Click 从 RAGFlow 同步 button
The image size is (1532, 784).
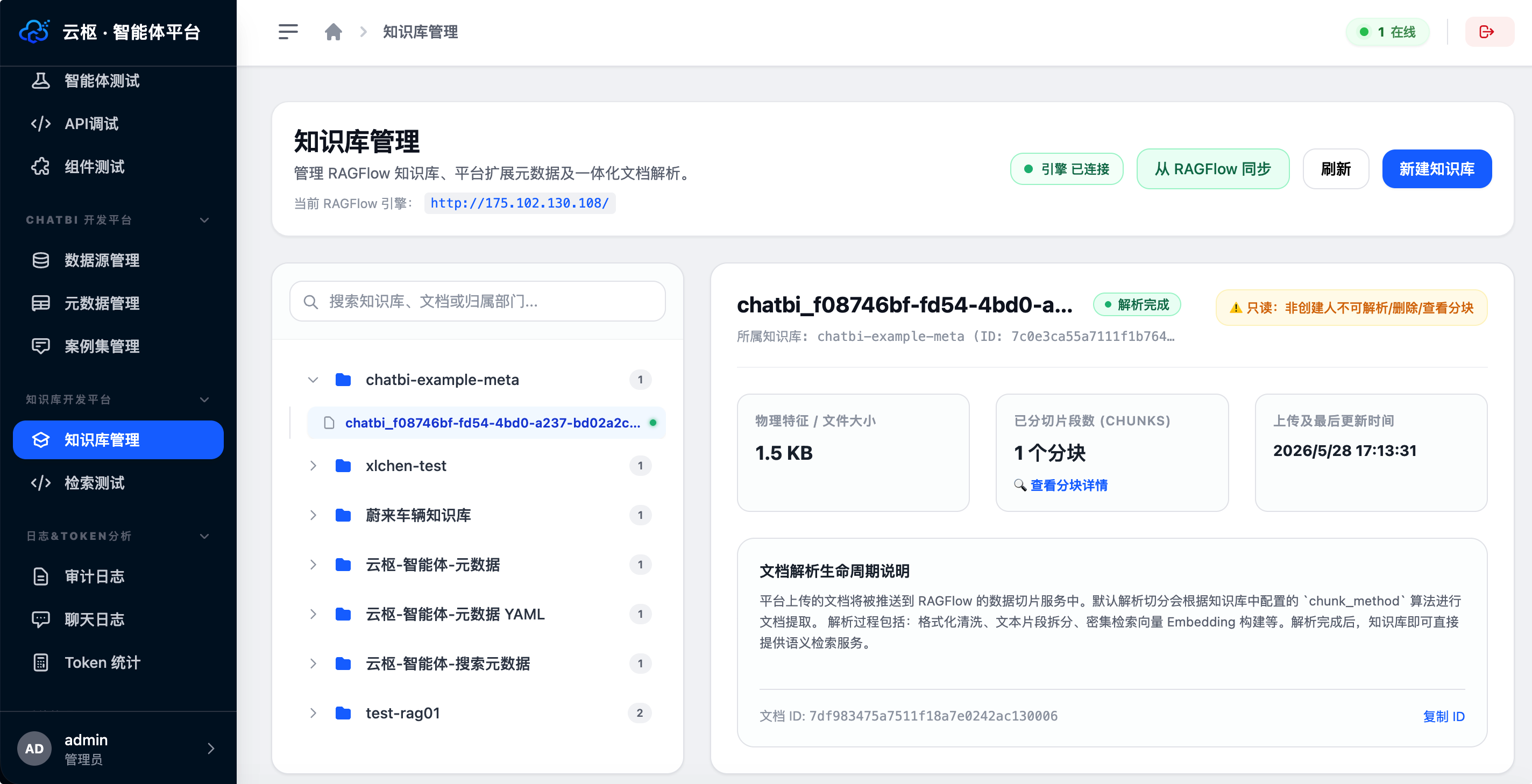coord(1212,169)
